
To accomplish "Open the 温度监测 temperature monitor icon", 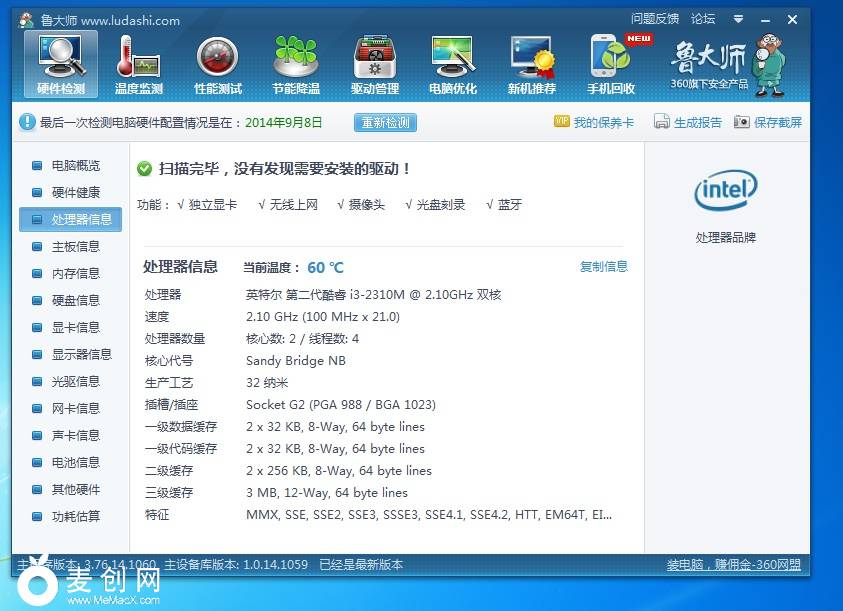I will 138,62.
